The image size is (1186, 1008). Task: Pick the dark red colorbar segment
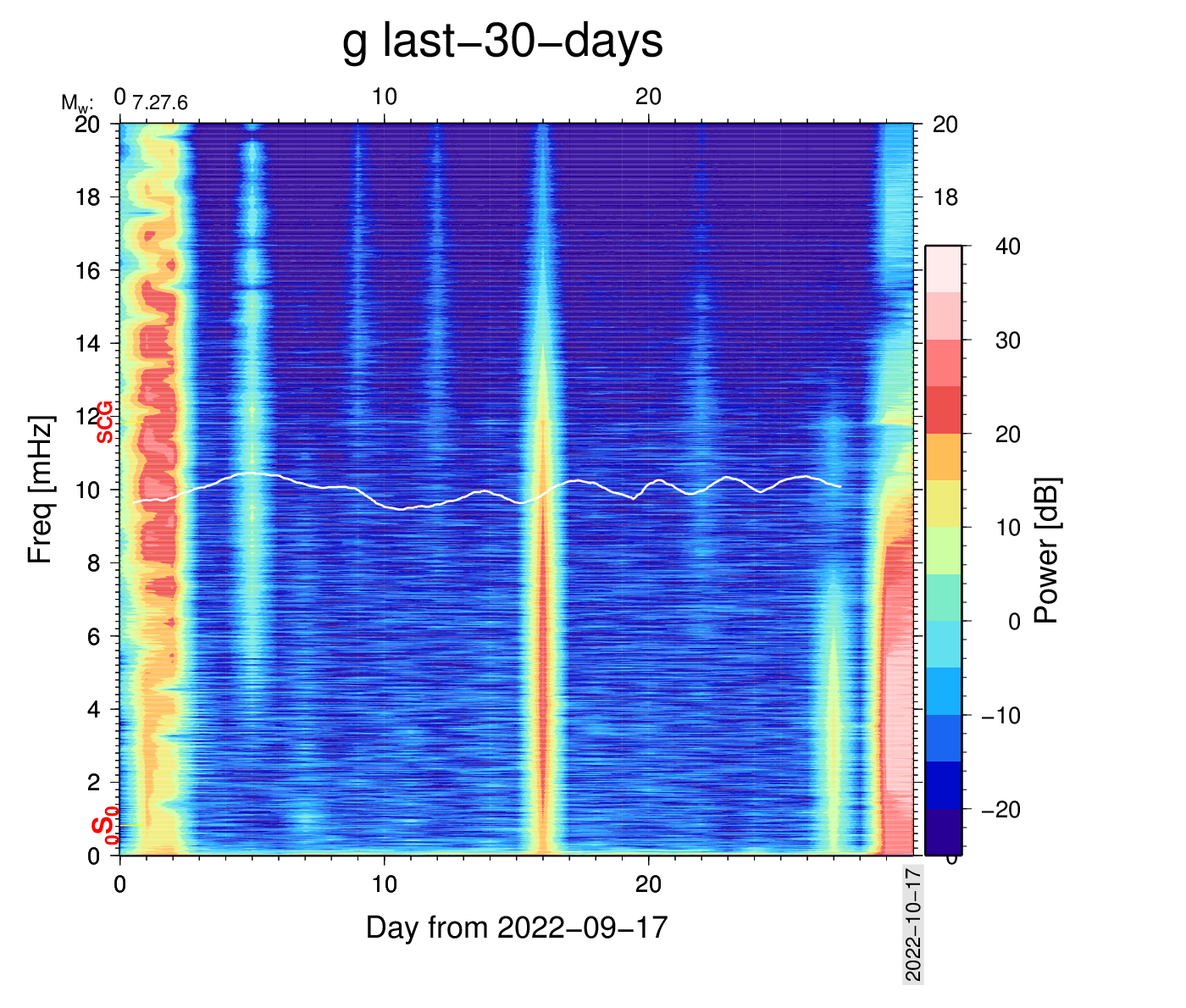pyautogui.click(x=943, y=410)
